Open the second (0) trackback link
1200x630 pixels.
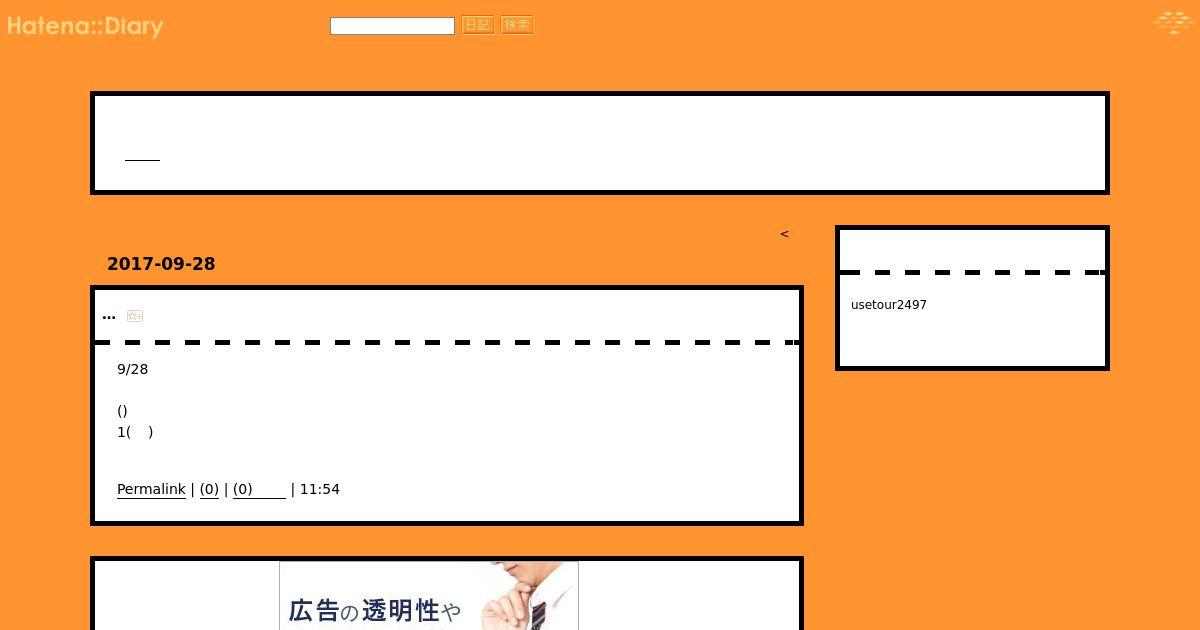pos(259,489)
